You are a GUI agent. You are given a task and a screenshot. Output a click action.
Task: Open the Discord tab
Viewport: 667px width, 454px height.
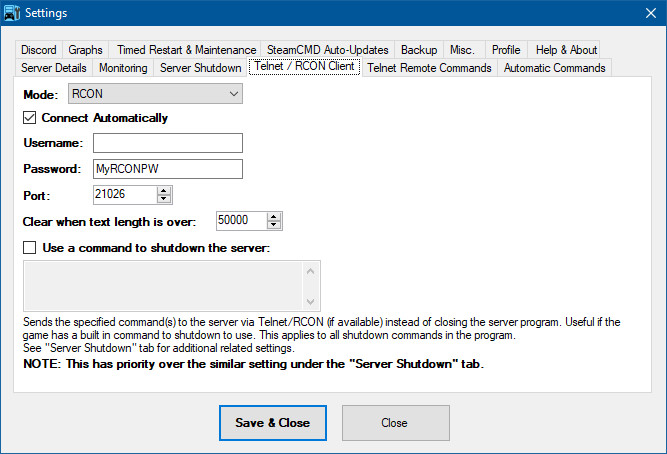(39, 50)
